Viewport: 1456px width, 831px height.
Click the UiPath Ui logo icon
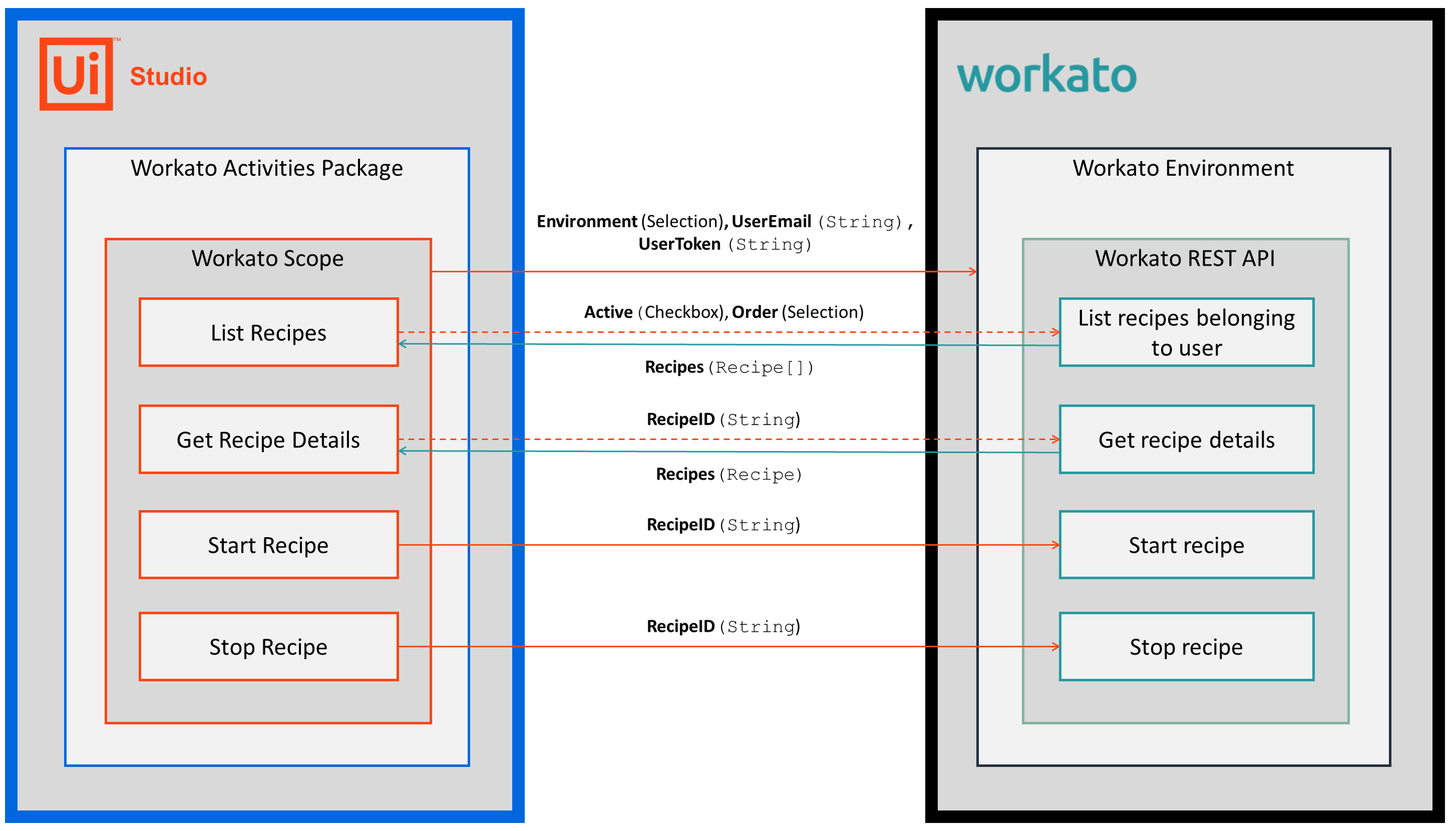coord(76,74)
